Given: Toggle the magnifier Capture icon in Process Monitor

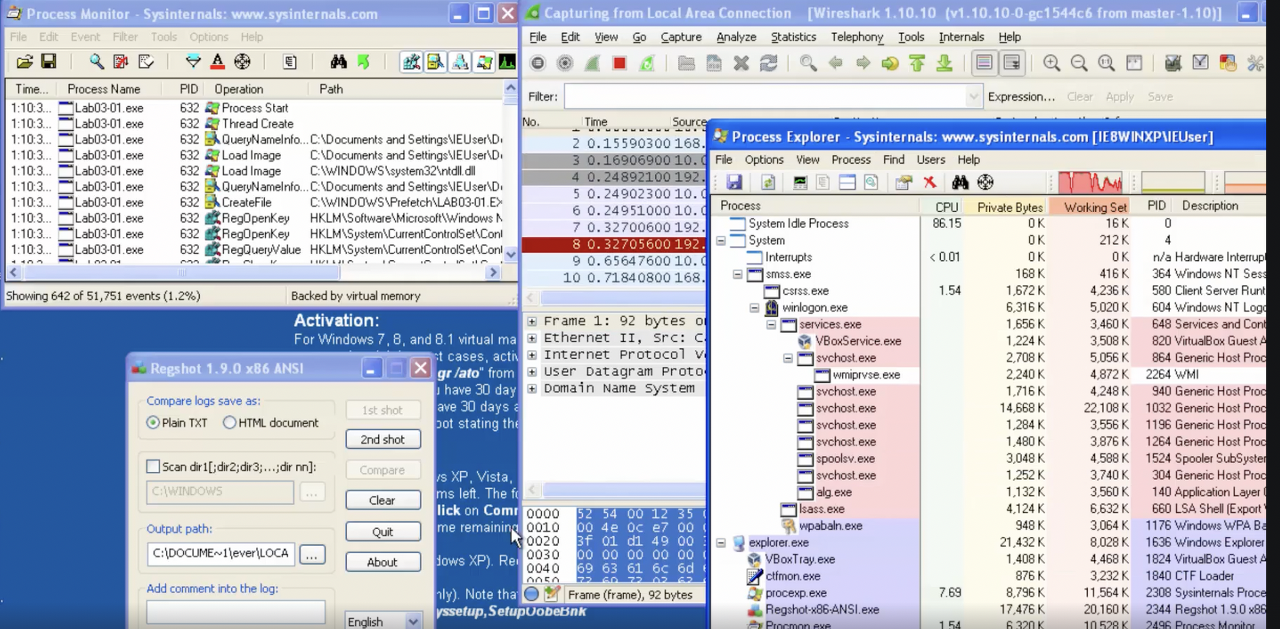Looking at the screenshot, I should [97, 62].
